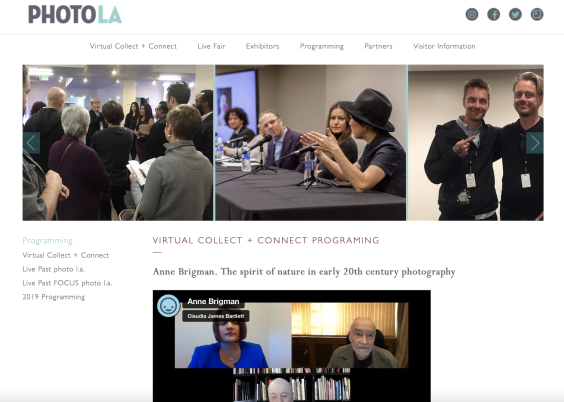Click the Photo LA logo
This screenshot has height=402, width=564.
click(75, 15)
